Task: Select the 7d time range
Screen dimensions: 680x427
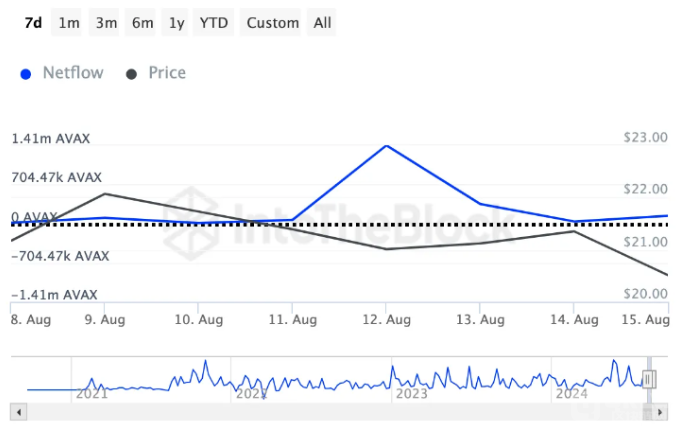Action: click(x=33, y=23)
